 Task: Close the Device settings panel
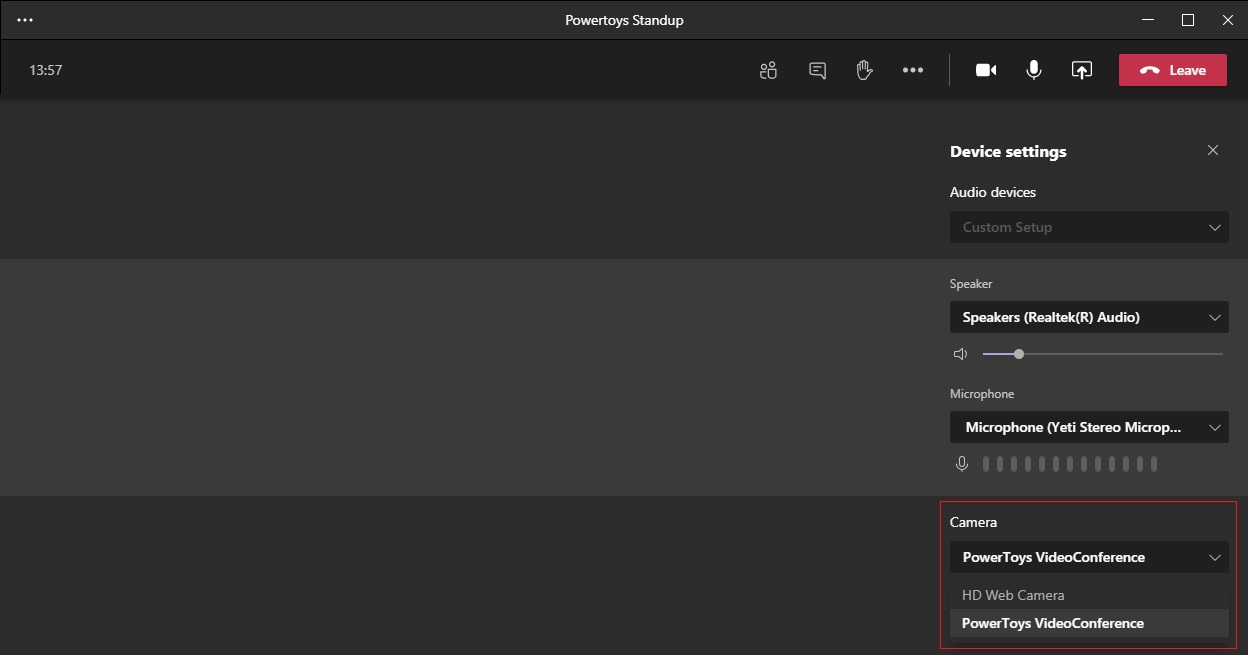(1213, 150)
